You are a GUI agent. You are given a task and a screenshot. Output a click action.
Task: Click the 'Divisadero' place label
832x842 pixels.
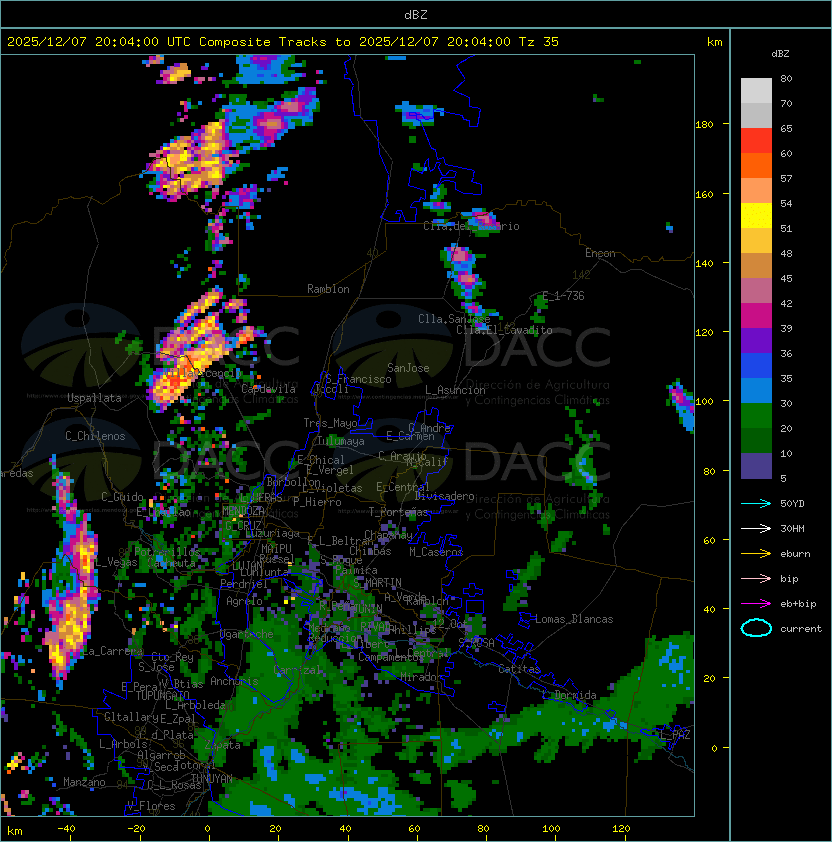point(445,496)
